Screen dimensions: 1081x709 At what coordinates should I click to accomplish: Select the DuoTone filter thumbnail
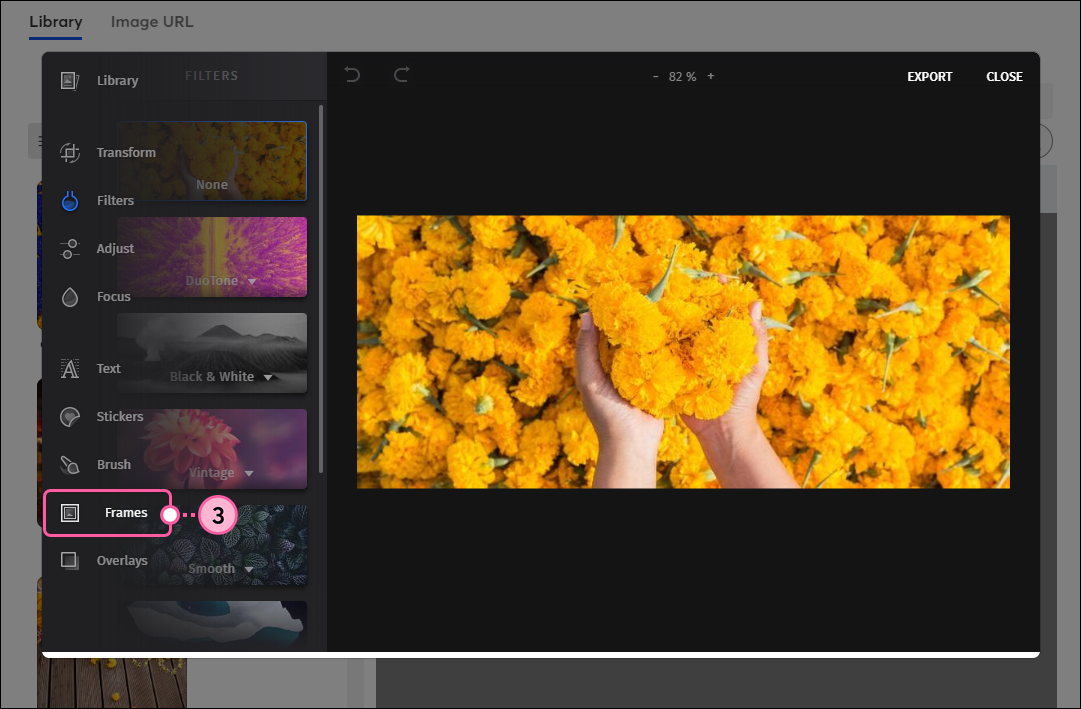[x=212, y=257]
